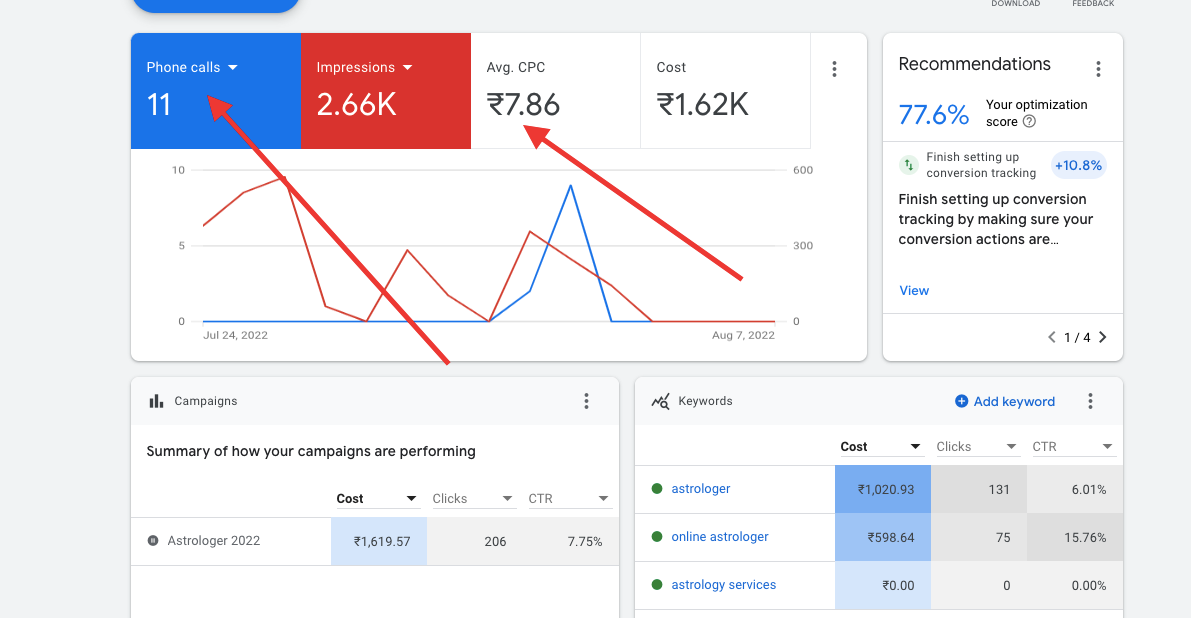Open Campaigns card three-dot menu
The width and height of the screenshot is (1191, 618).
586,401
